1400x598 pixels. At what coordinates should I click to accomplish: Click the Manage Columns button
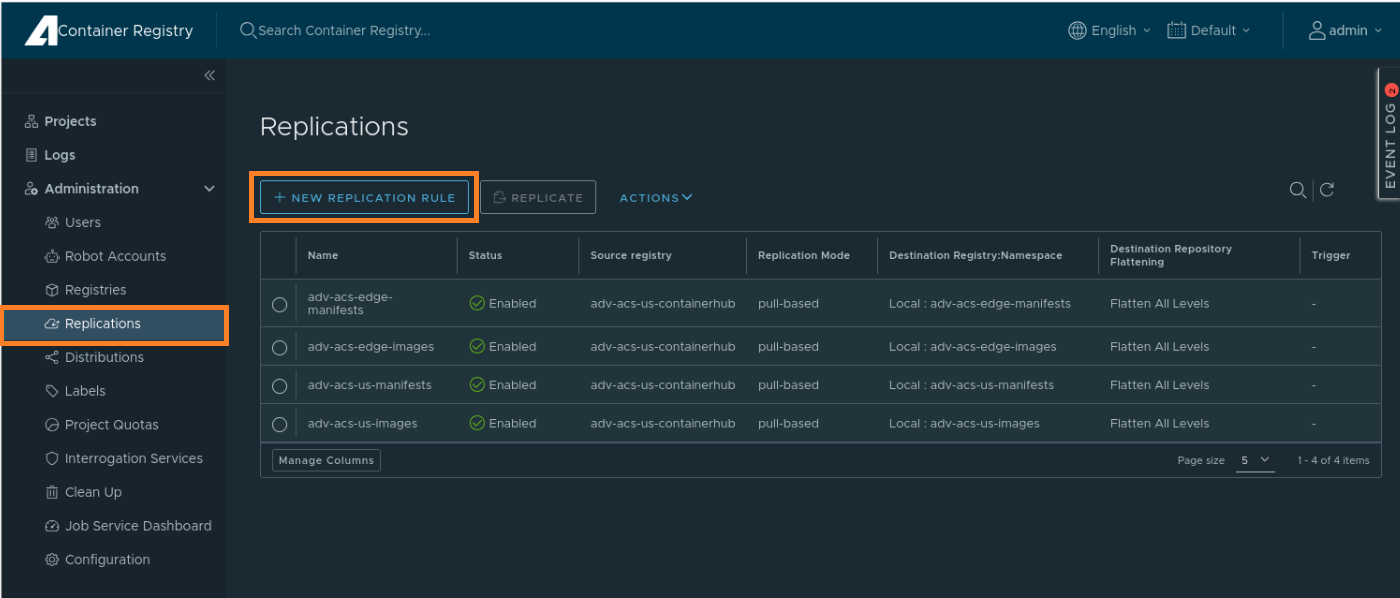click(326, 460)
